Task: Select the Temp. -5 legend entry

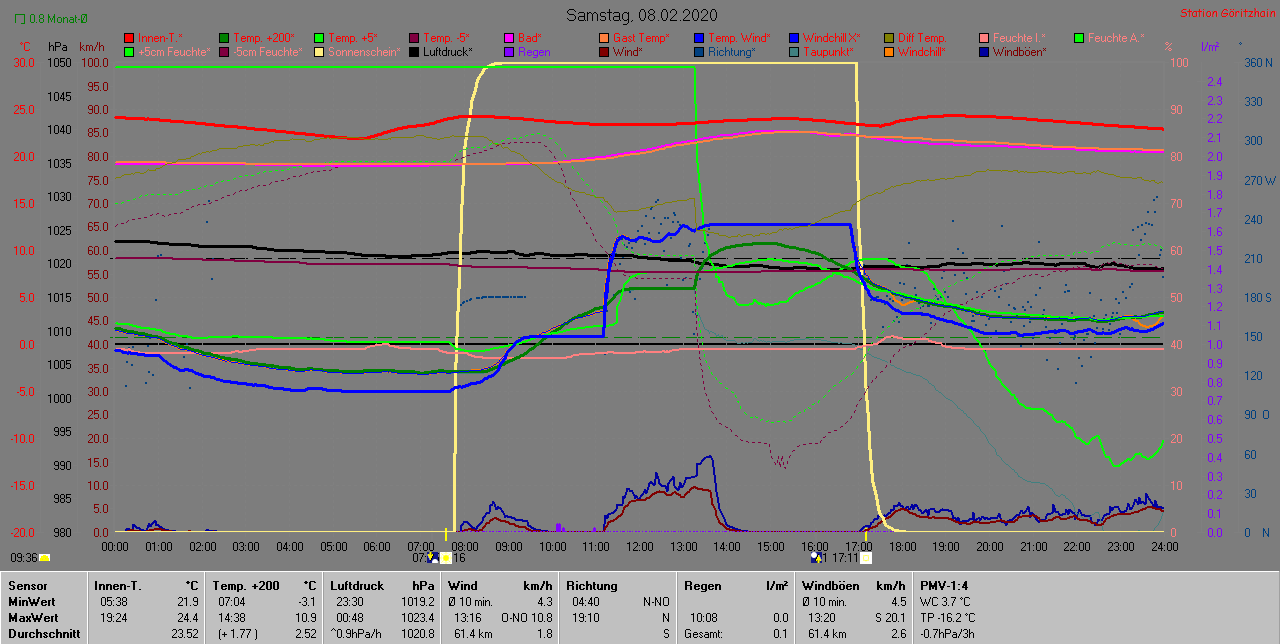Action: pos(441,38)
